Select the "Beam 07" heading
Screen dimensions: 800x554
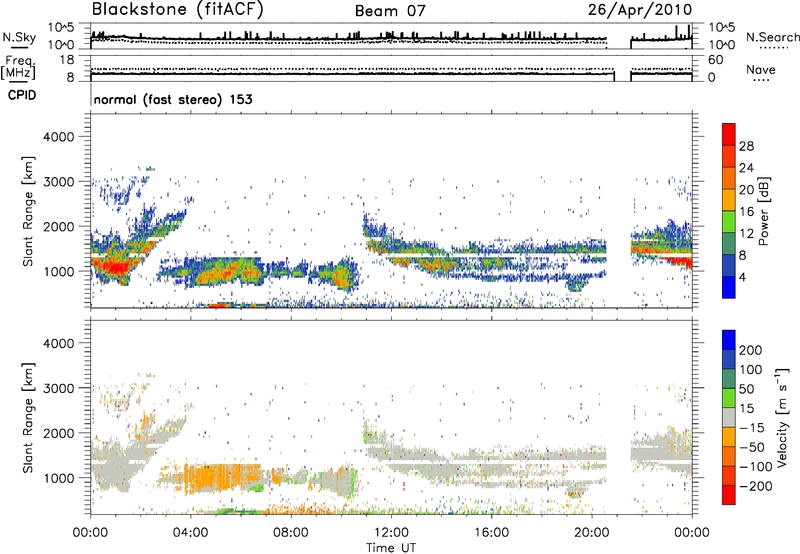click(390, 11)
